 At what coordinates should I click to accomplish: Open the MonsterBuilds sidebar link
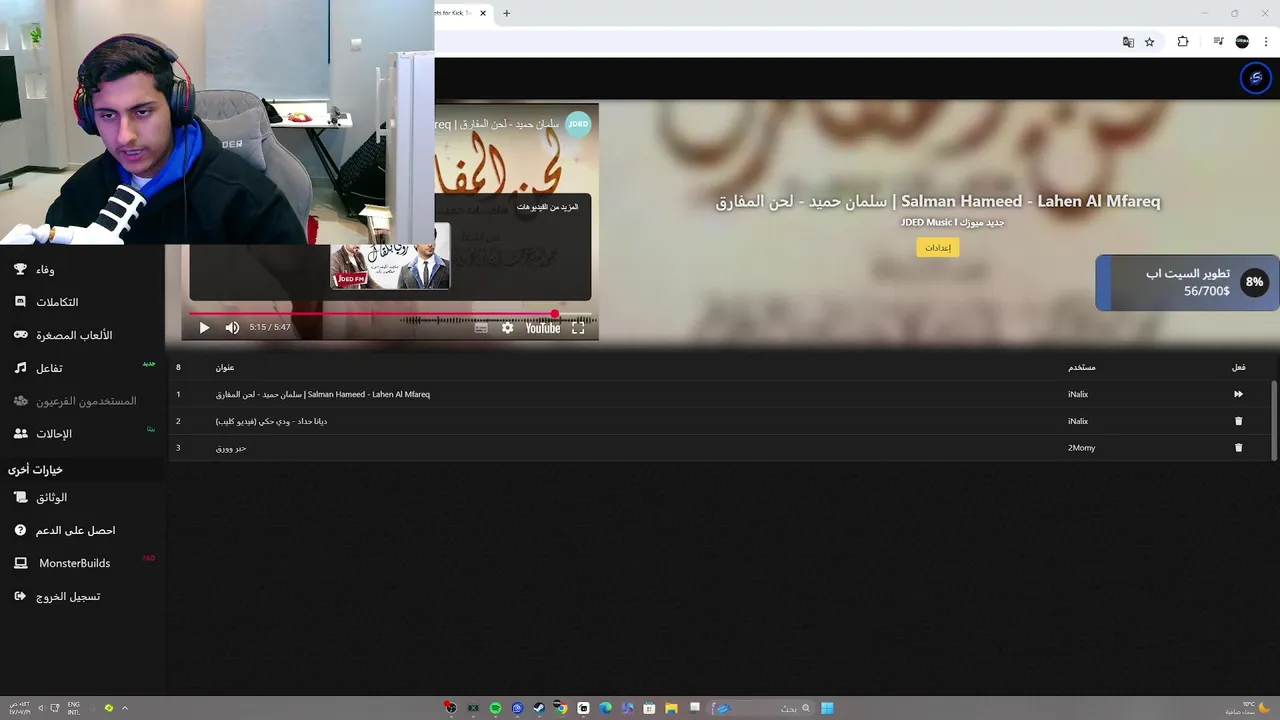(x=82, y=563)
